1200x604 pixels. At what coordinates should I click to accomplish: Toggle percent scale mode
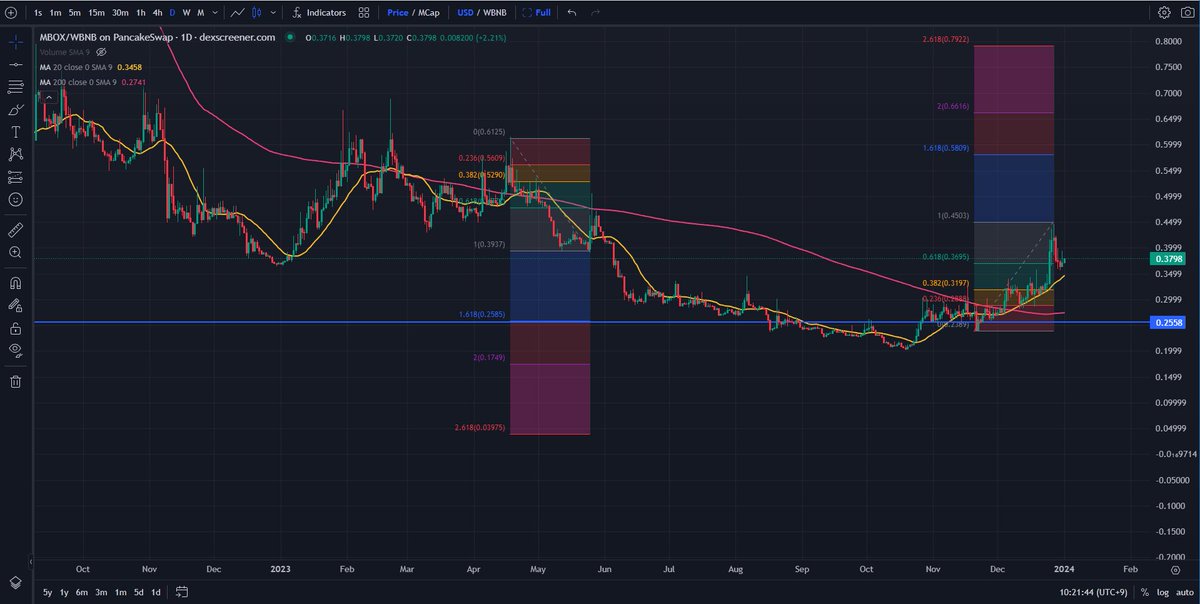[x=1145, y=592]
